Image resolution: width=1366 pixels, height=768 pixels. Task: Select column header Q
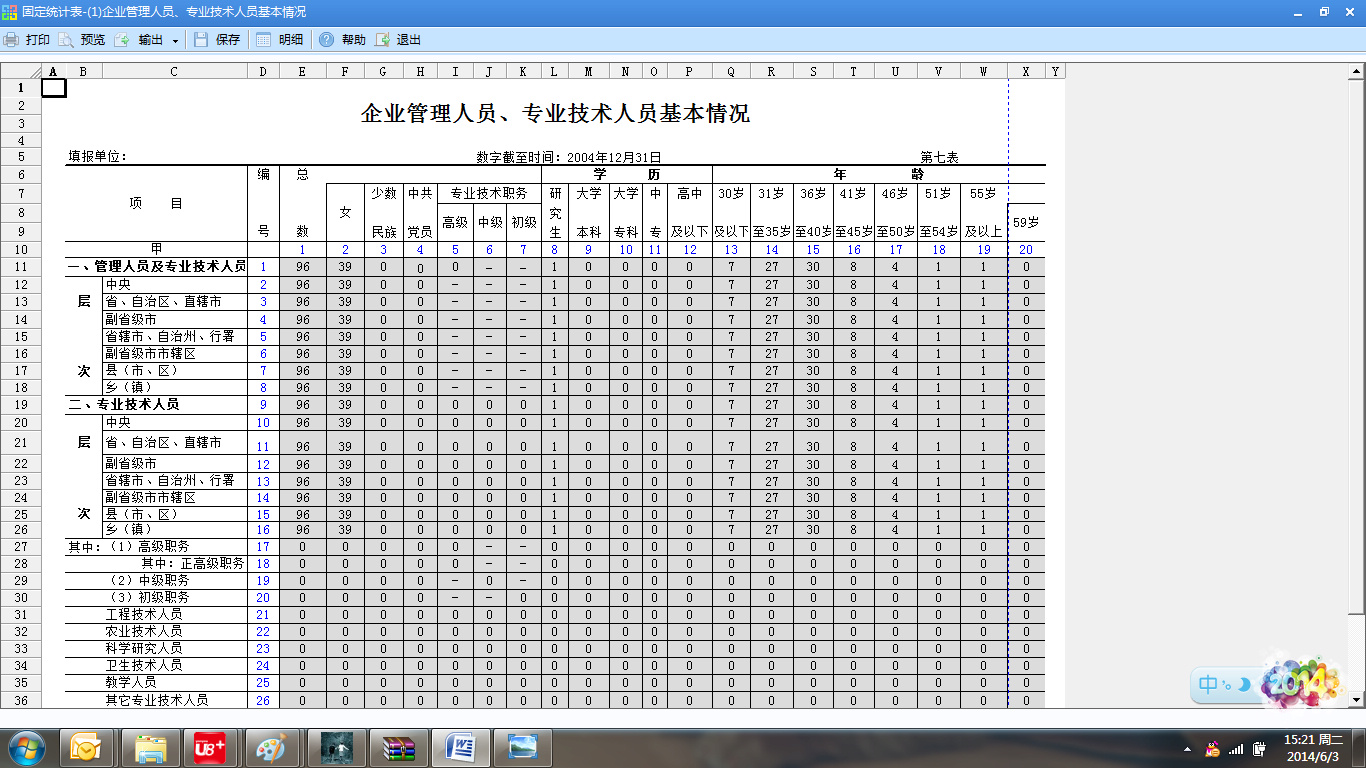732,71
